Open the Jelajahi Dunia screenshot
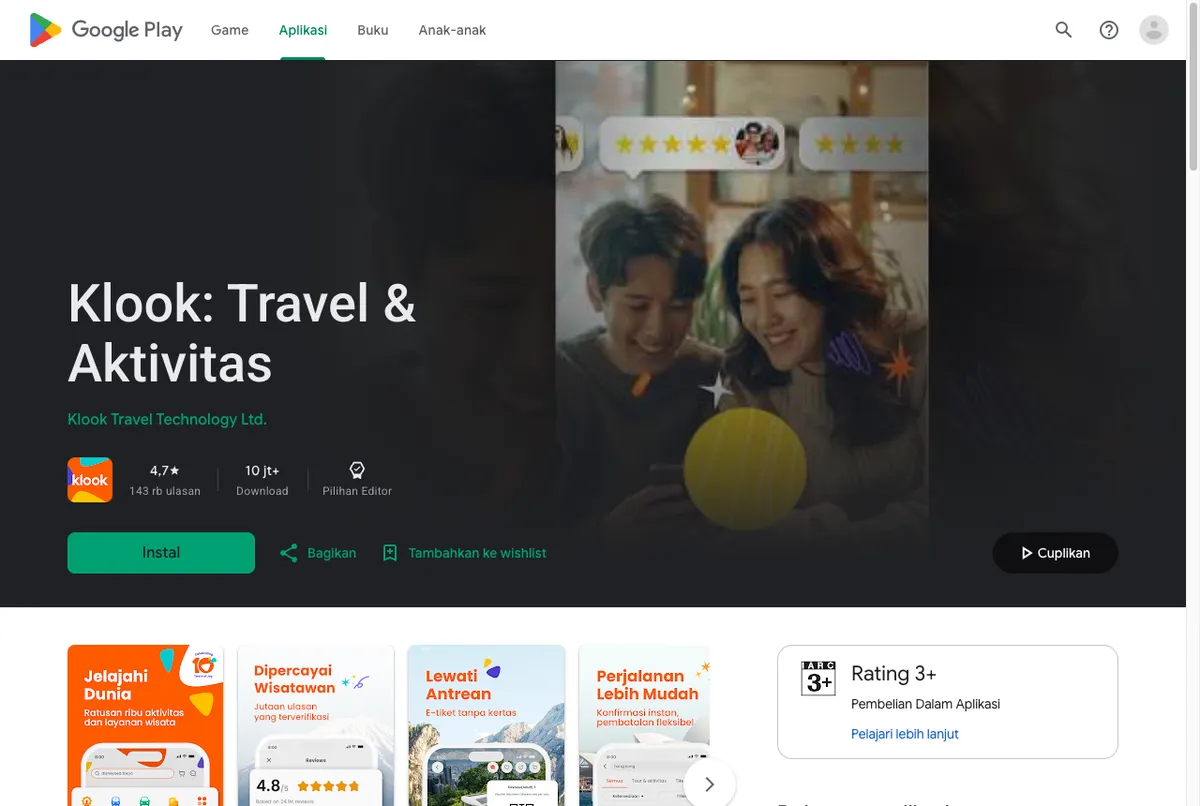This screenshot has height=806, width=1200. pyautogui.click(x=145, y=726)
